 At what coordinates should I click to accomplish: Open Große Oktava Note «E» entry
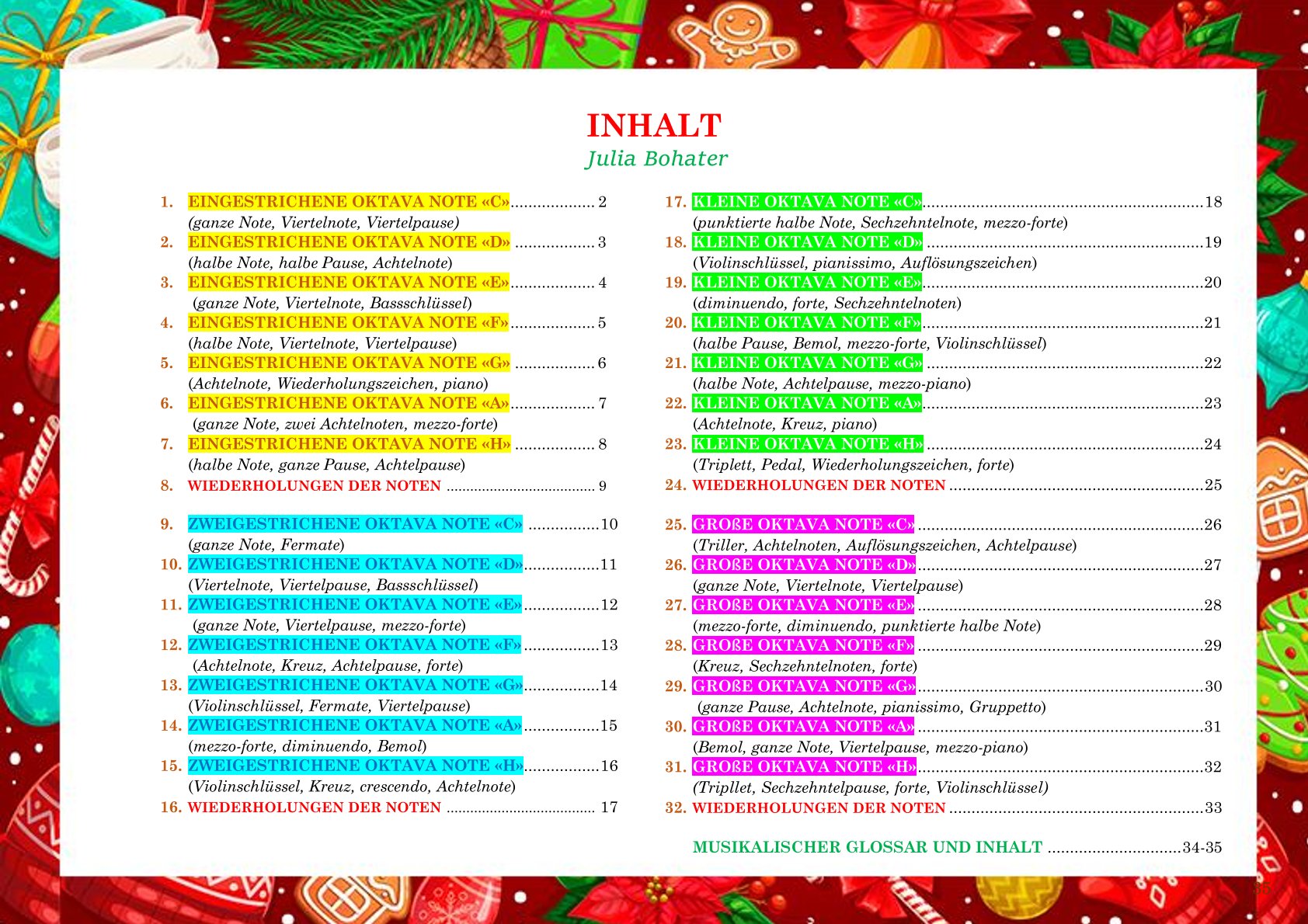[x=803, y=606]
